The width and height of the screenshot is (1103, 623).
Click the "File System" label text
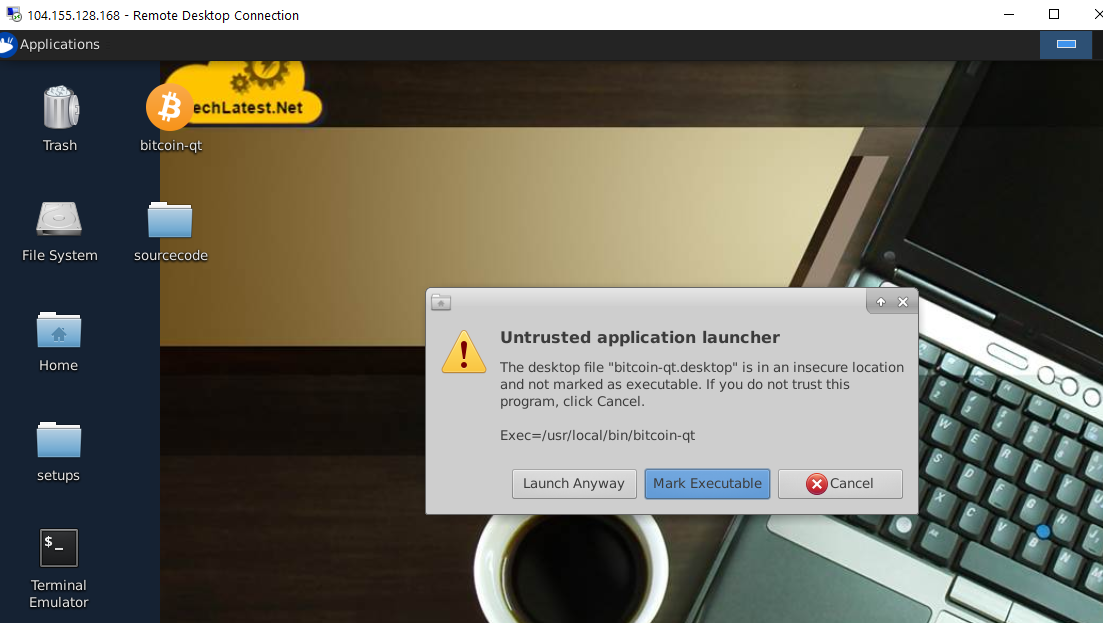click(60, 255)
